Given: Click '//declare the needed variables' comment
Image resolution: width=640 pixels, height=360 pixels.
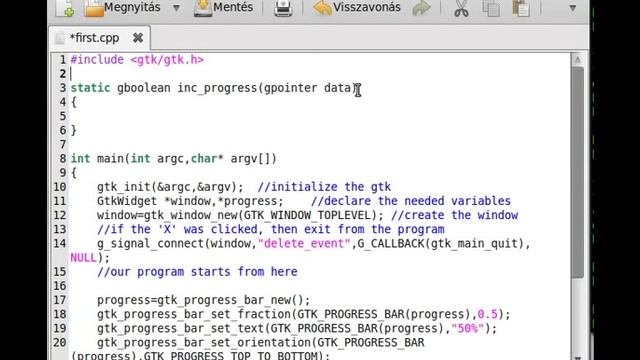Looking at the screenshot, I should click(411, 201).
